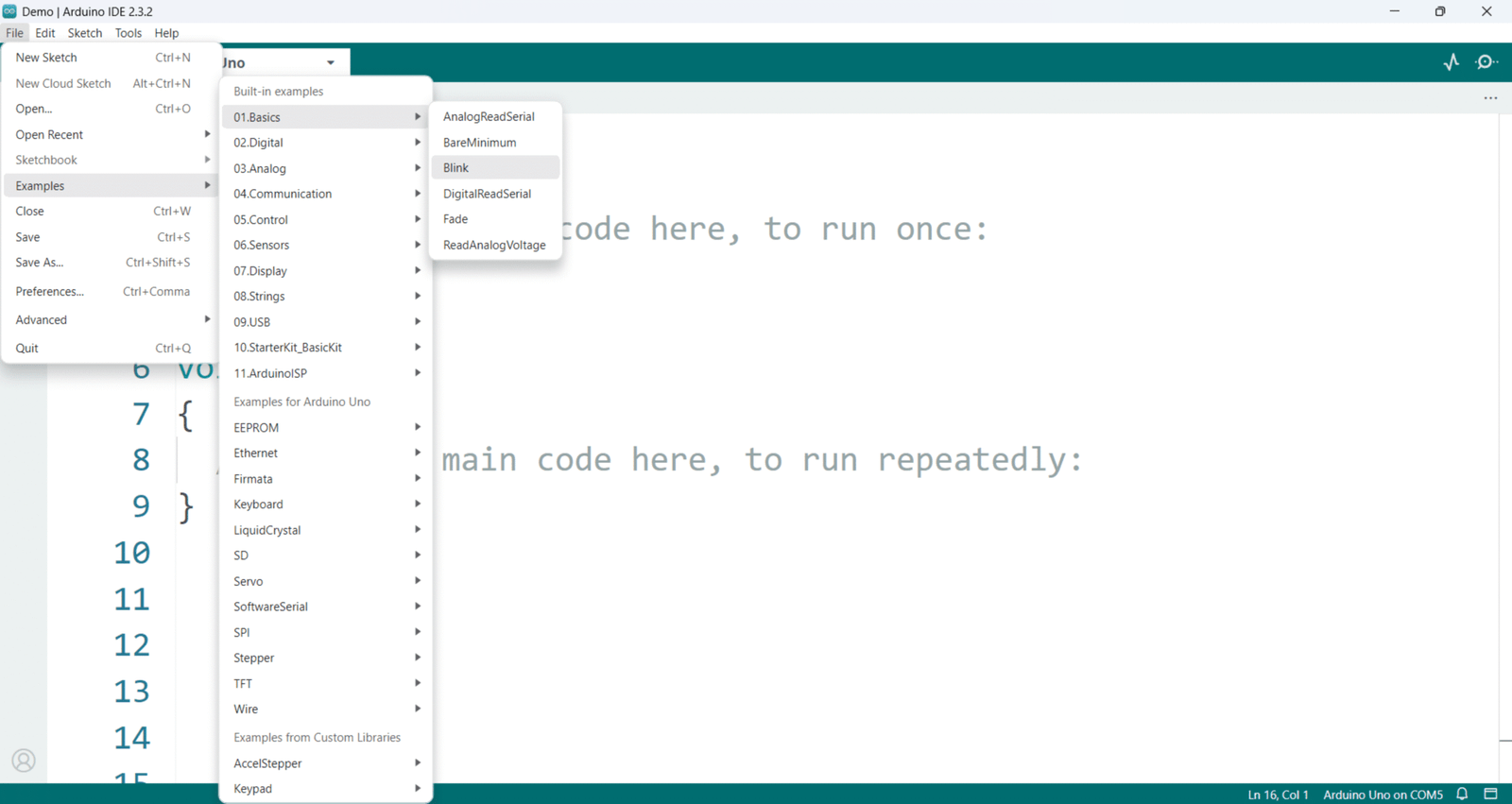Open the Tools menu

coord(129,33)
